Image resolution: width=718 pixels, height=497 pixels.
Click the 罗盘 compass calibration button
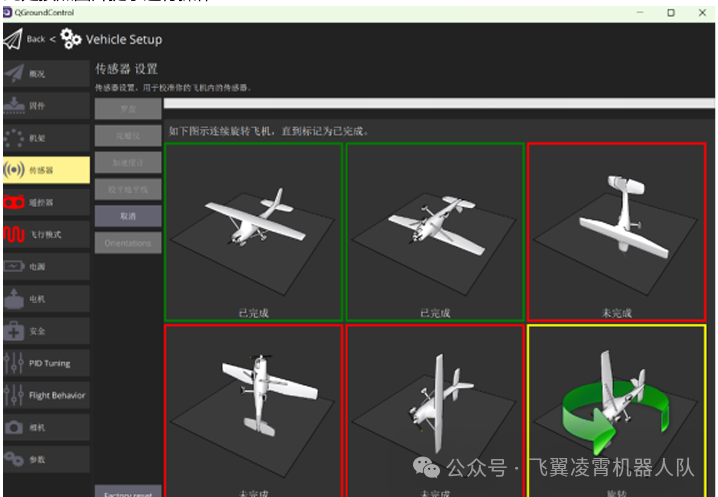[128, 108]
